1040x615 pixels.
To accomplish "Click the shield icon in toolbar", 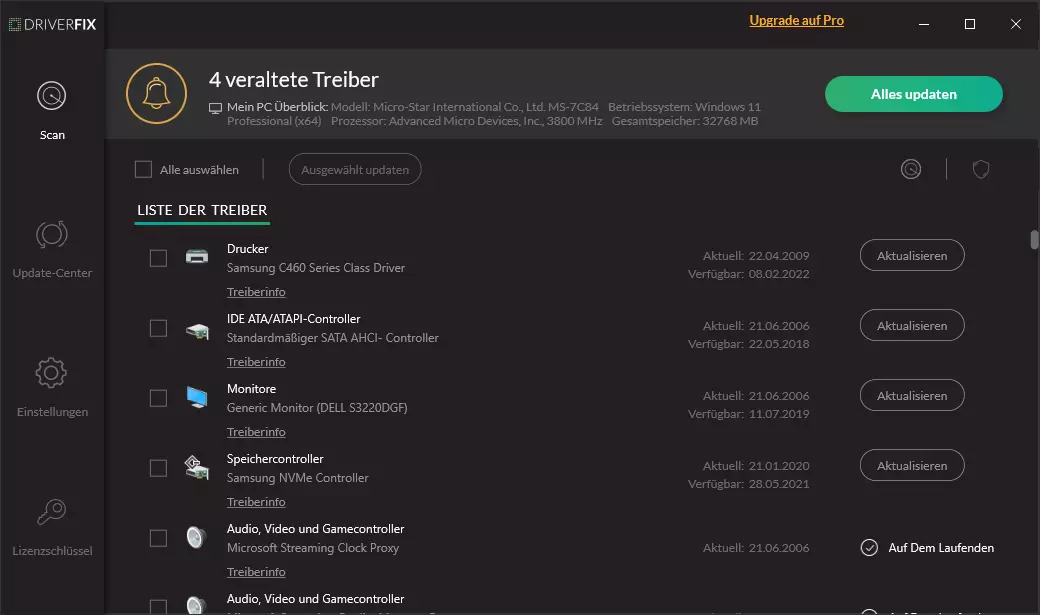I will pos(981,169).
